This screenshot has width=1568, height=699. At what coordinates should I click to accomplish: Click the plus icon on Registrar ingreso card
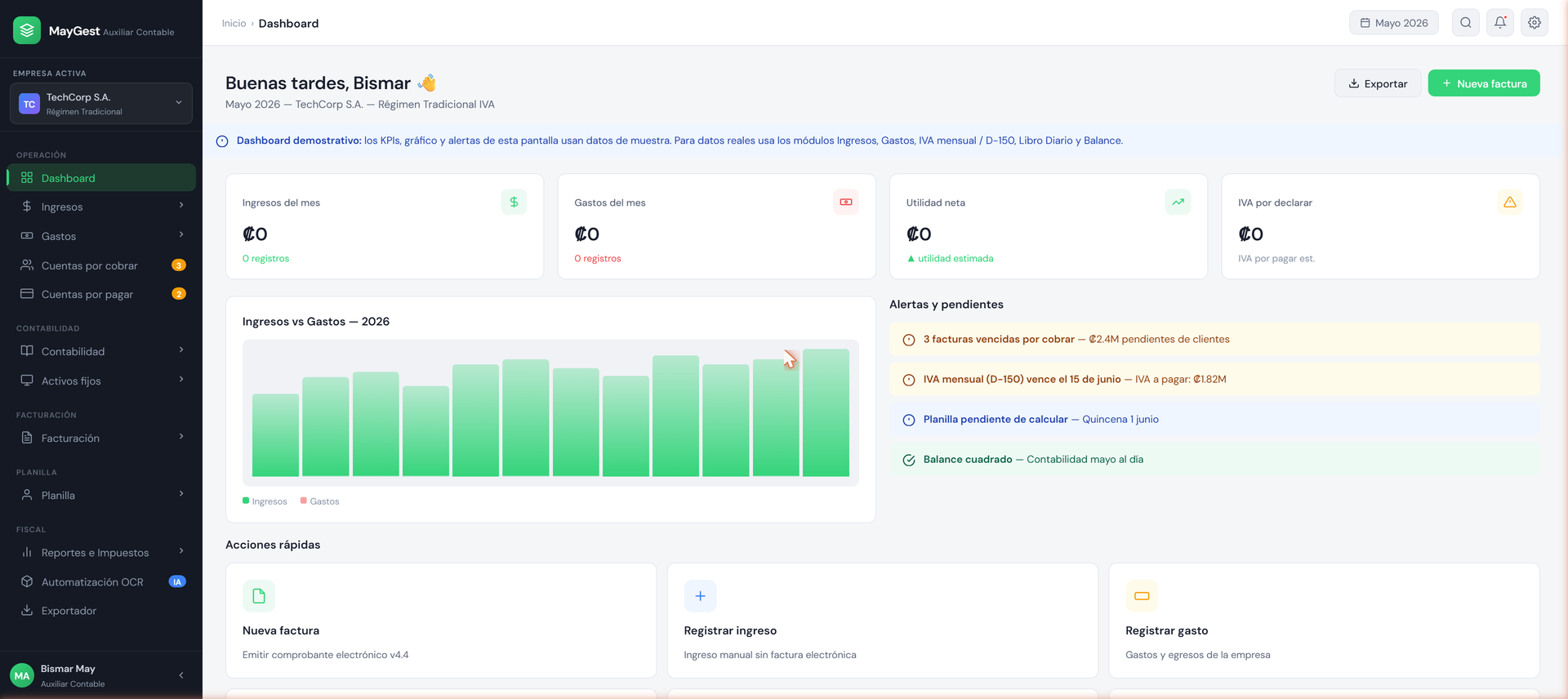click(x=700, y=596)
